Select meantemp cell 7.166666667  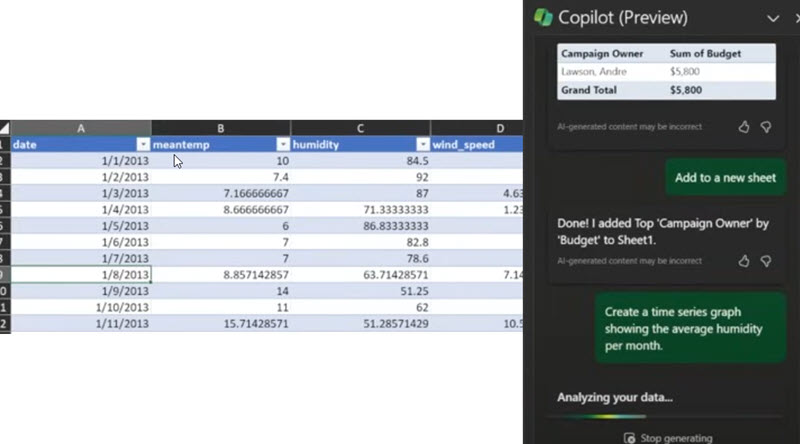[221, 193]
